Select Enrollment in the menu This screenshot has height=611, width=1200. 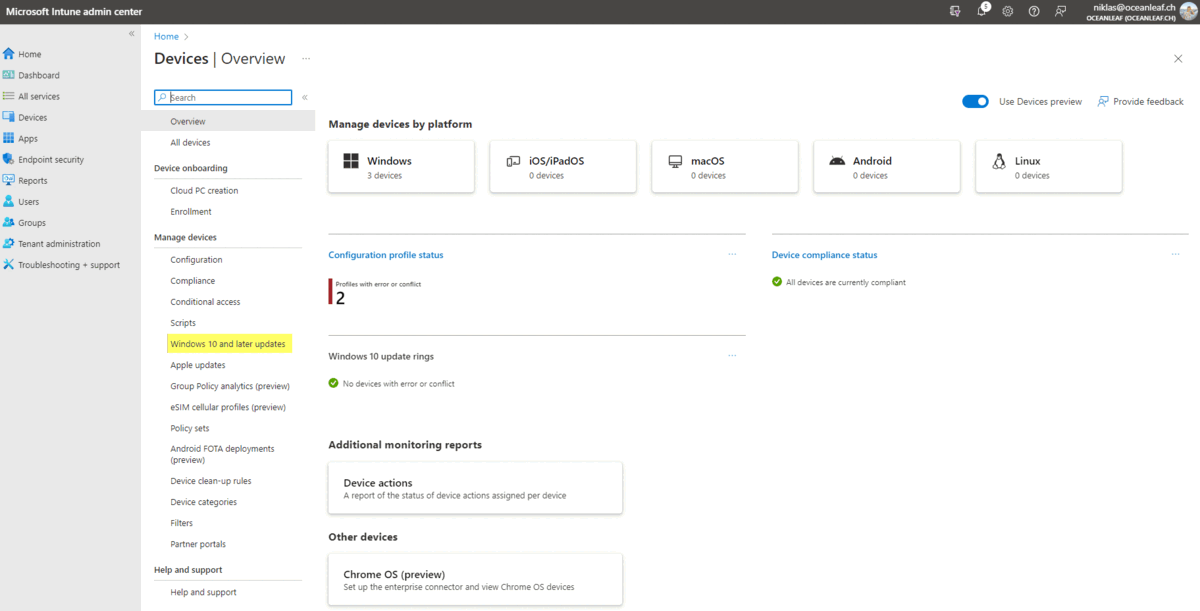(191, 211)
